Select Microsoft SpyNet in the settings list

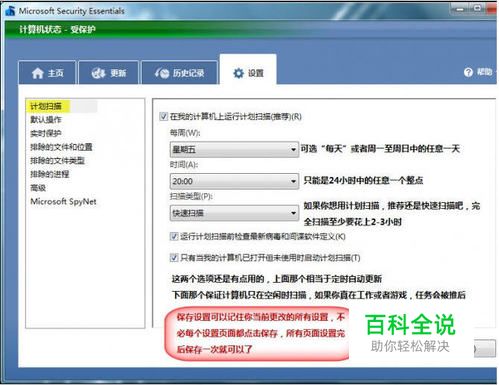point(63,201)
